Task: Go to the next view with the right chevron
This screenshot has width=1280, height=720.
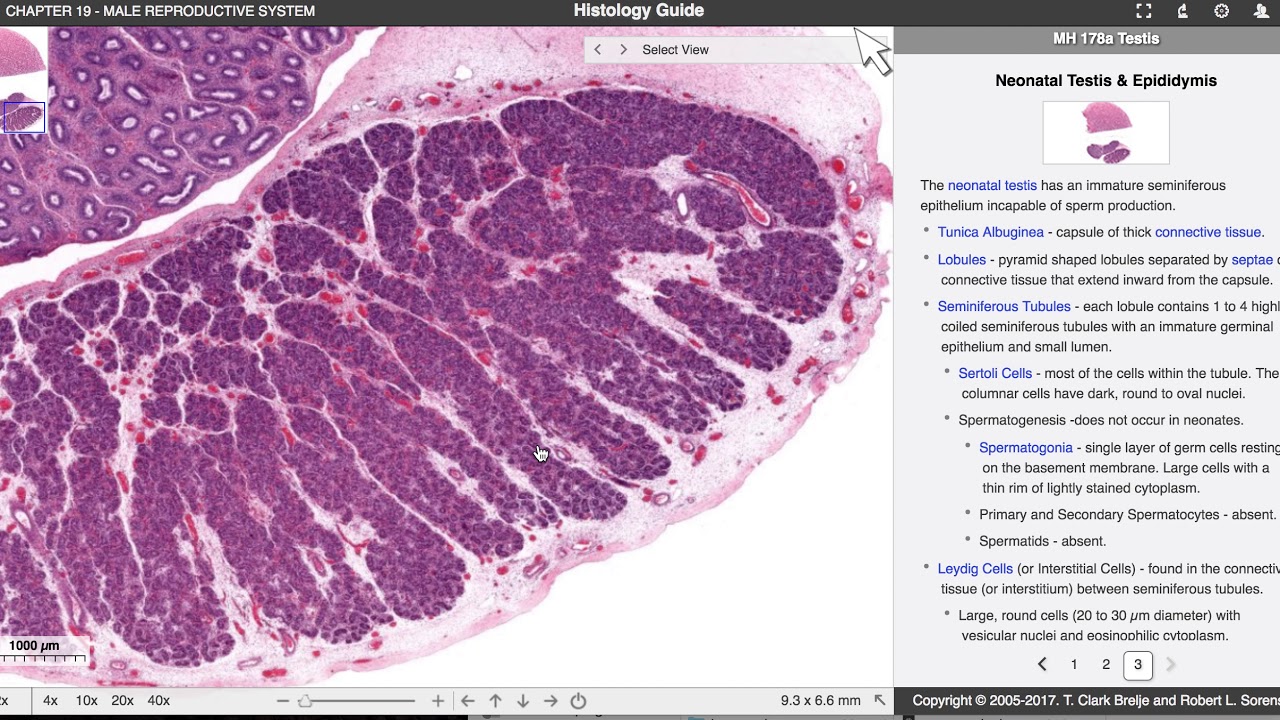Action: coord(623,49)
